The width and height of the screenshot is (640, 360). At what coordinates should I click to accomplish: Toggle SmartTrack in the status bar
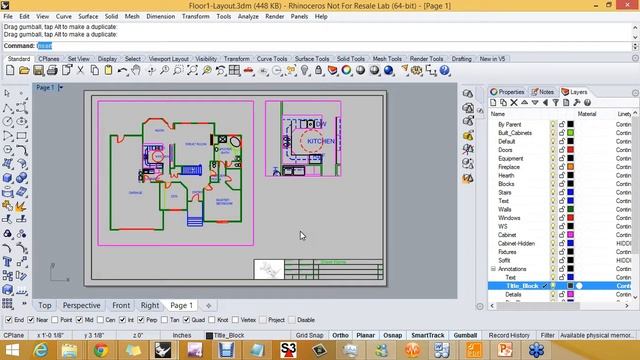[x=428, y=335]
